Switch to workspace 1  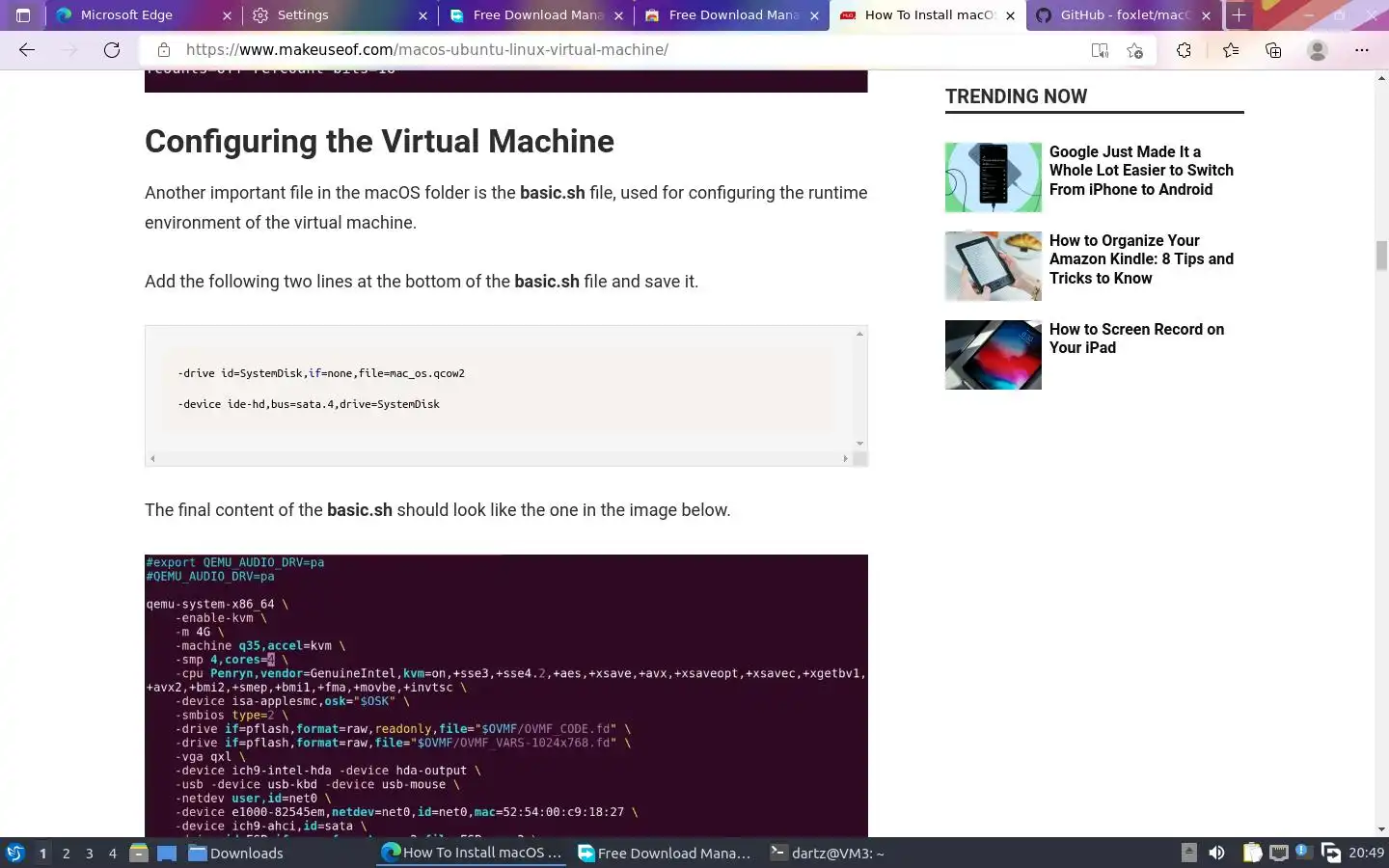[x=42, y=853]
